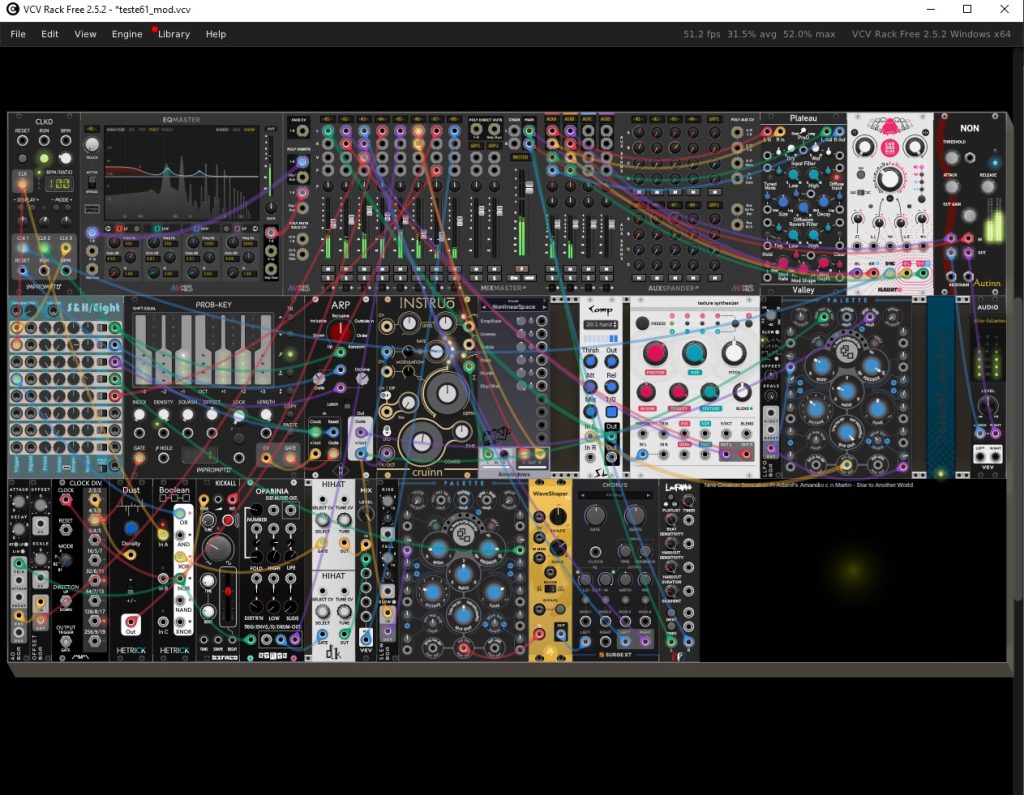The height and width of the screenshot is (795, 1024).
Task: Adjust Comp Thresh knob
Action: pyautogui.click(x=590, y=361)
